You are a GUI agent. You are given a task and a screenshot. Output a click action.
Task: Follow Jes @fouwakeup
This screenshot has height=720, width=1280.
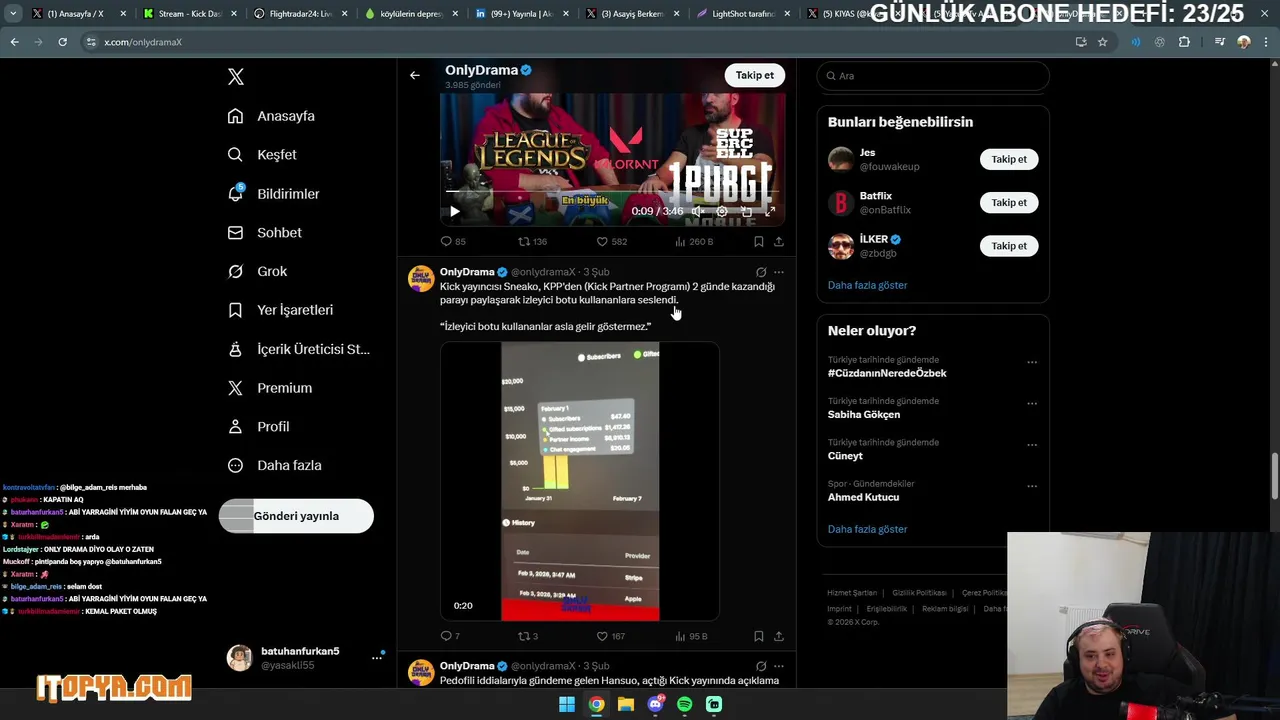click(x=1009, y=159)
